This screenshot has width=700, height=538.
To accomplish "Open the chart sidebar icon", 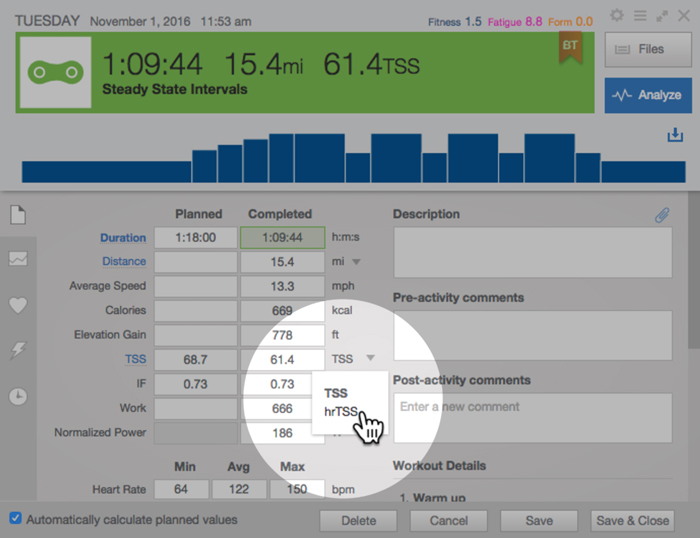I will tap(18, 259).
